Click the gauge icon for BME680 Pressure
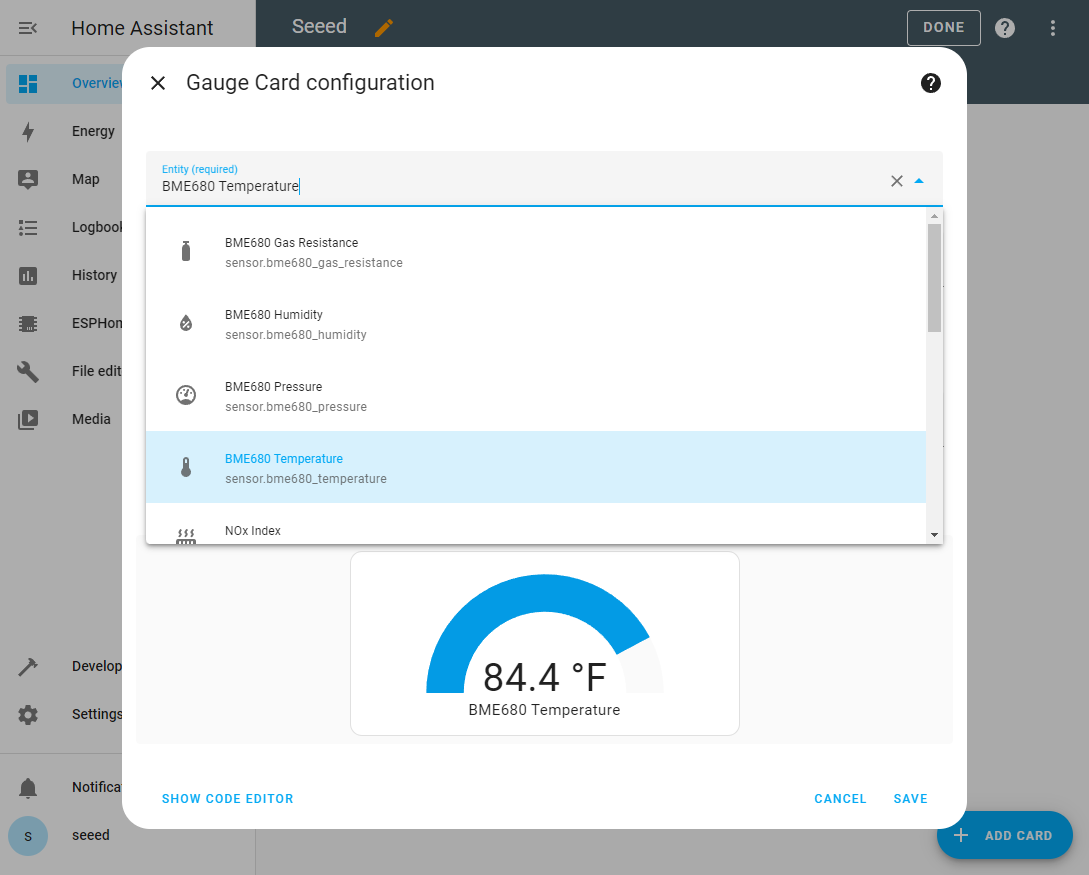 185,395
